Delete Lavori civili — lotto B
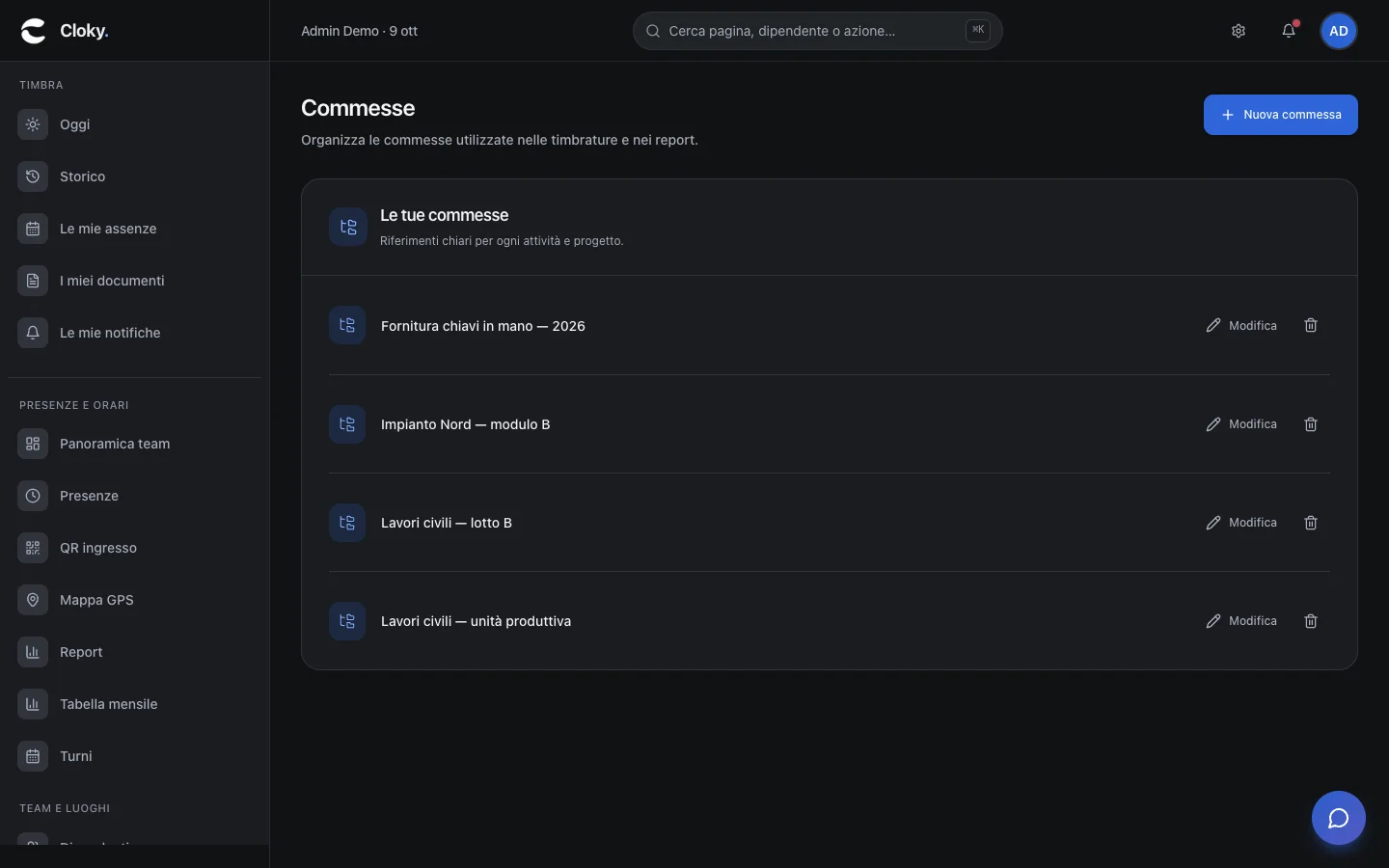This screenshot has width=1389, height=868. (x=1311, y=523)
